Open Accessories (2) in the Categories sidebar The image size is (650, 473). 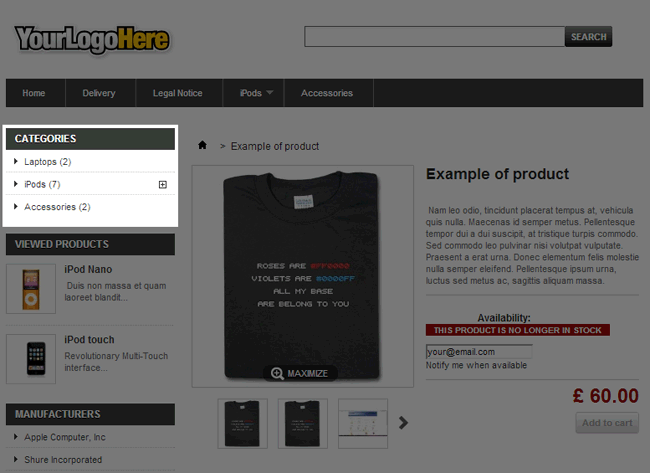tap(57, 207)
